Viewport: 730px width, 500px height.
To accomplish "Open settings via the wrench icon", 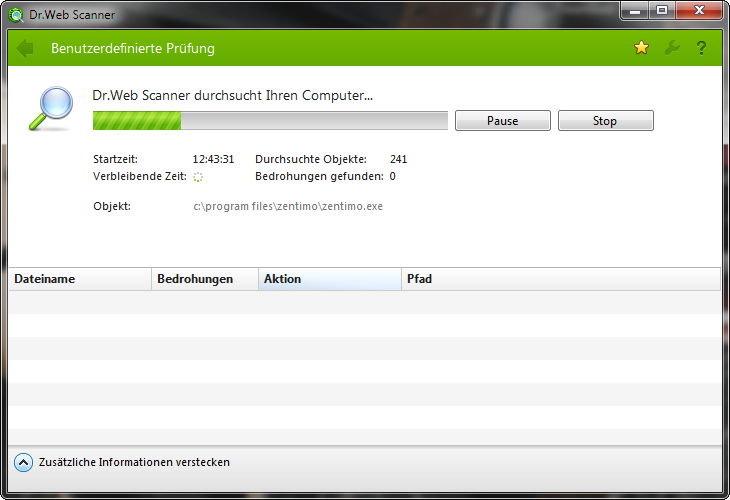I will point(672,47).
